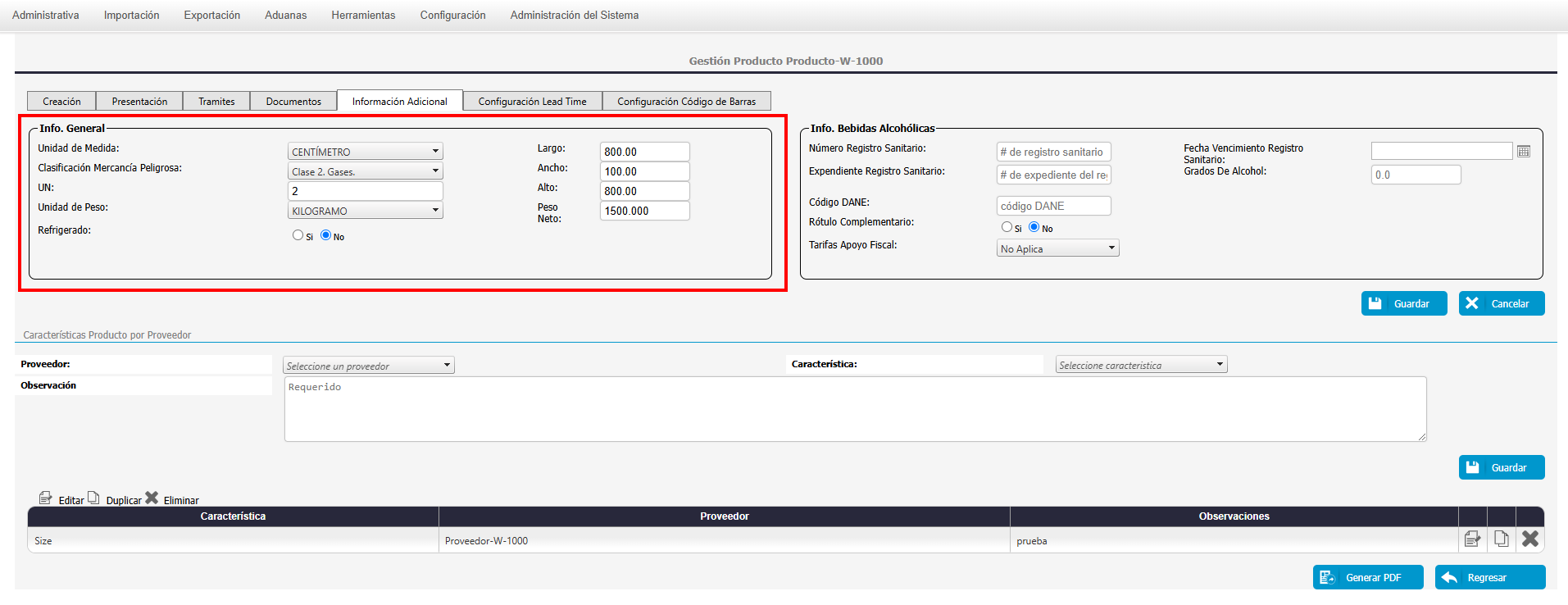This screenshot has height=605, width=1568.
Task: Click the Duplicar icon above the table
Action: pos(93,498)
